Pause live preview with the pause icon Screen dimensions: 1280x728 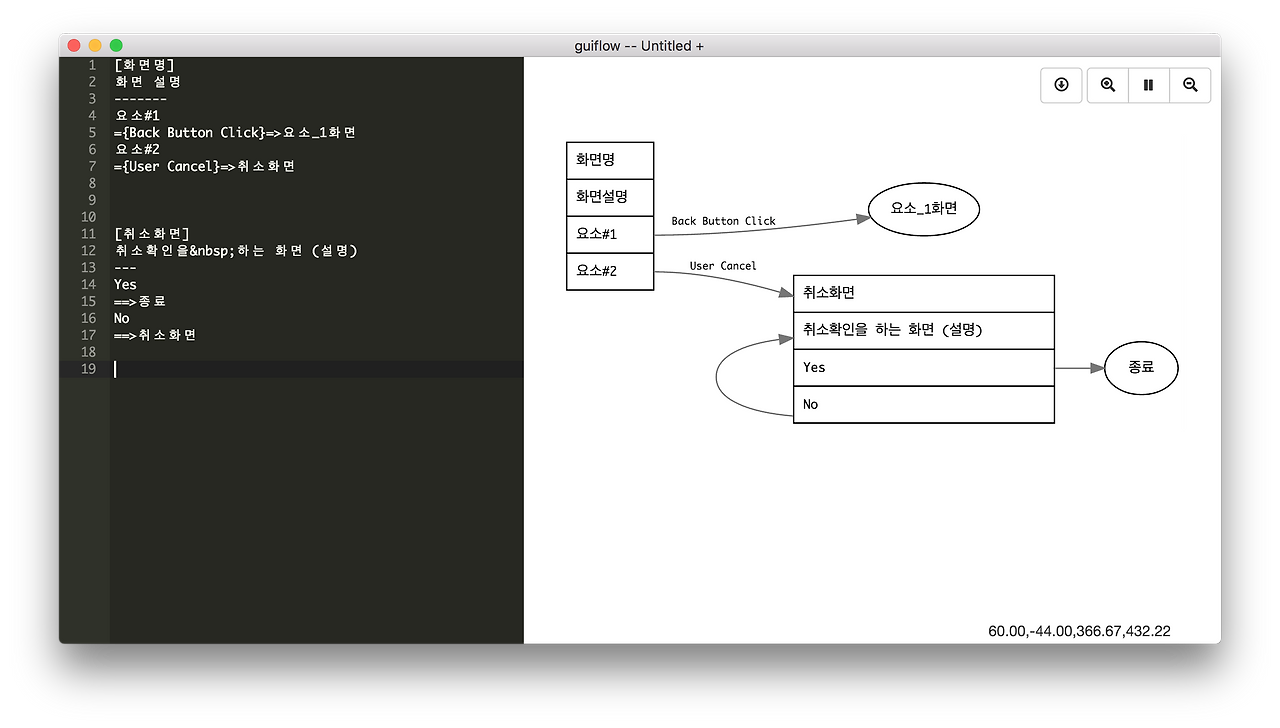[x=1148, y=85]
